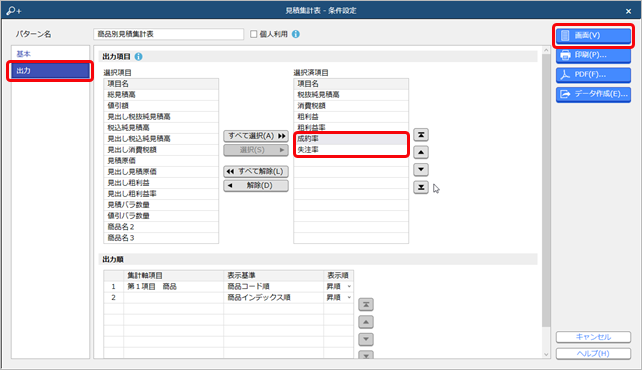
Task: Select 商品名2 in 選択項目 list
Action: [x=161, y=227]
